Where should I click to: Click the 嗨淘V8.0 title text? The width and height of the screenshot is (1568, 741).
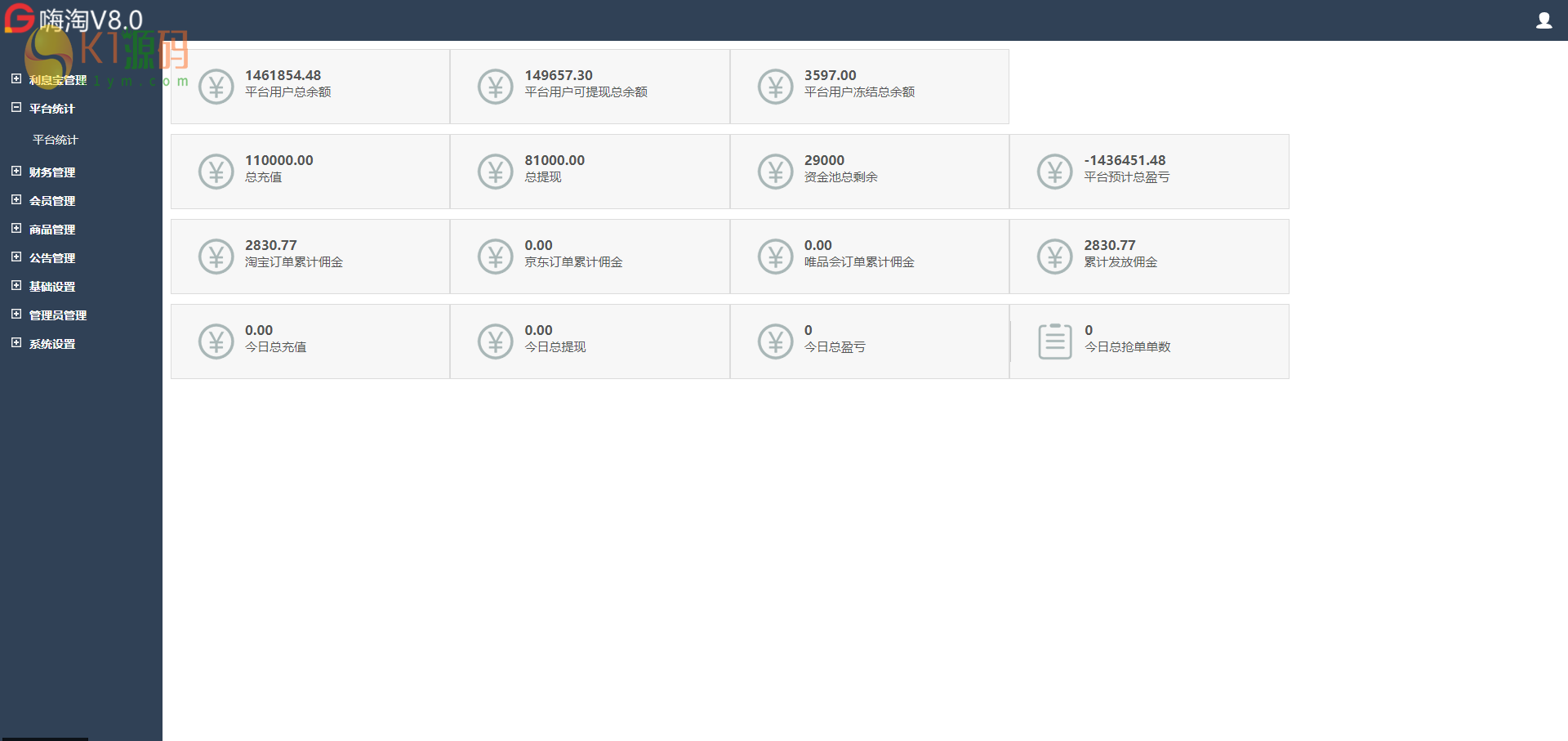pos(91,20)
